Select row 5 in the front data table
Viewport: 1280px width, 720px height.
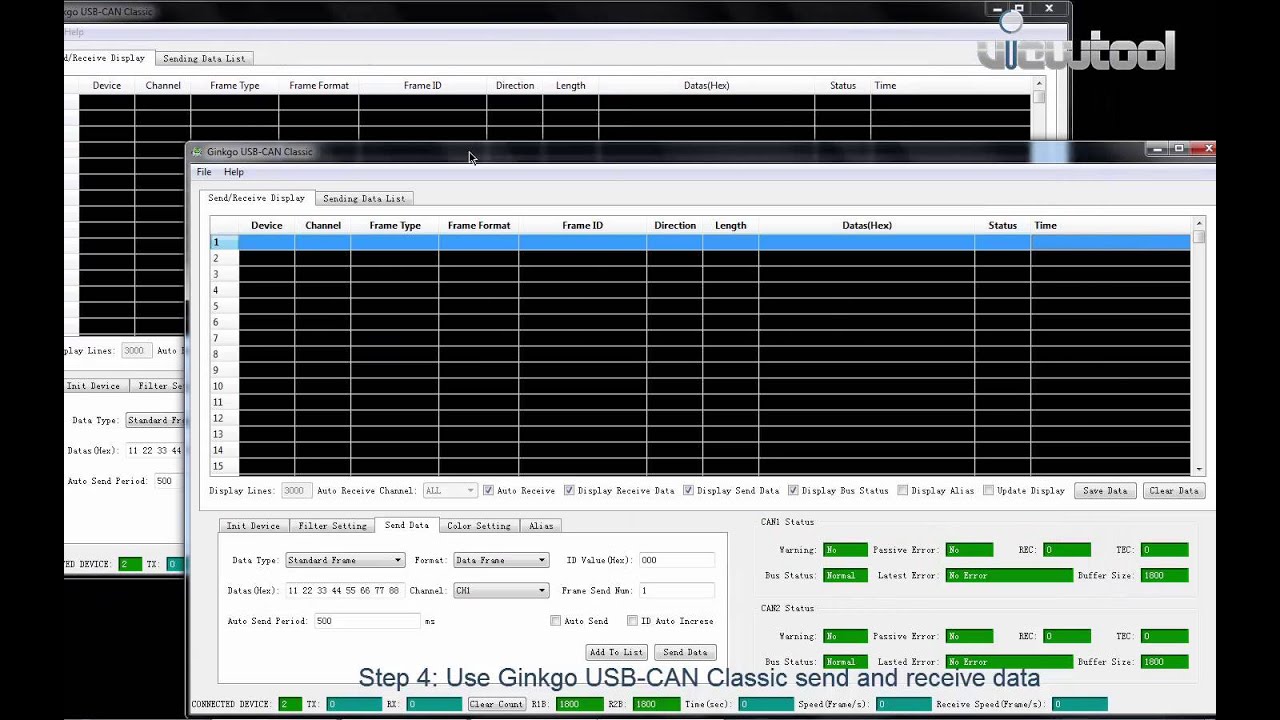700,306
